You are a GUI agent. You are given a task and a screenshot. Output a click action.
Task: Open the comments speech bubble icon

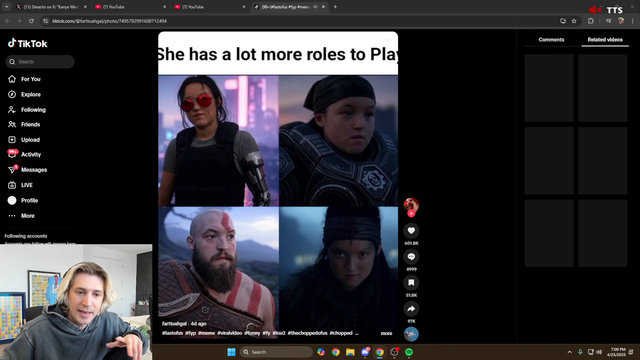click(x=411, y=257)
